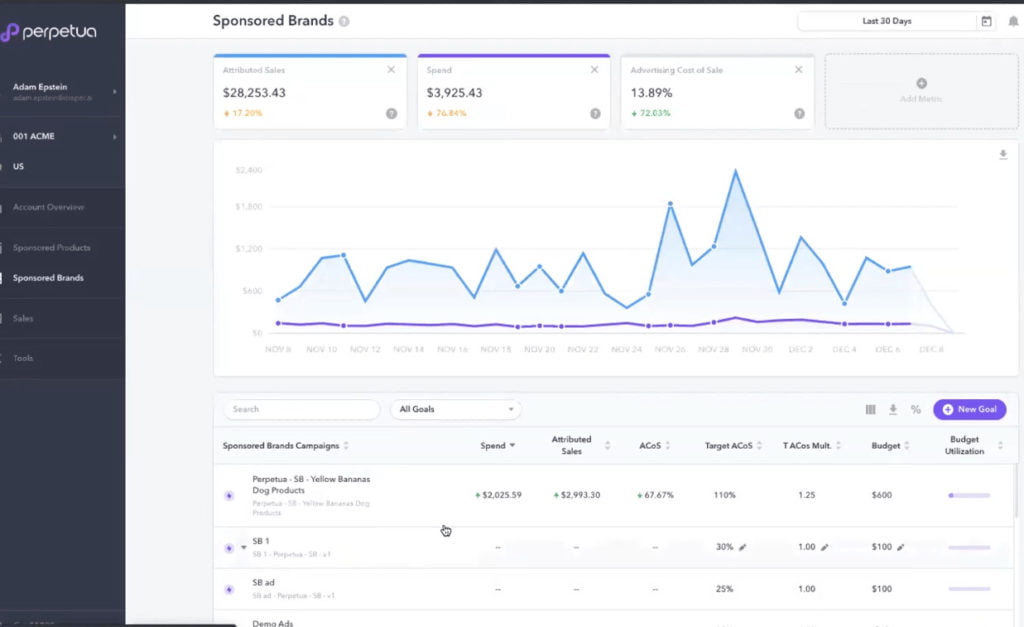This screenshot has height=627, width=1024.
Task: Open the notifications bell
Action: (1013, 21)
